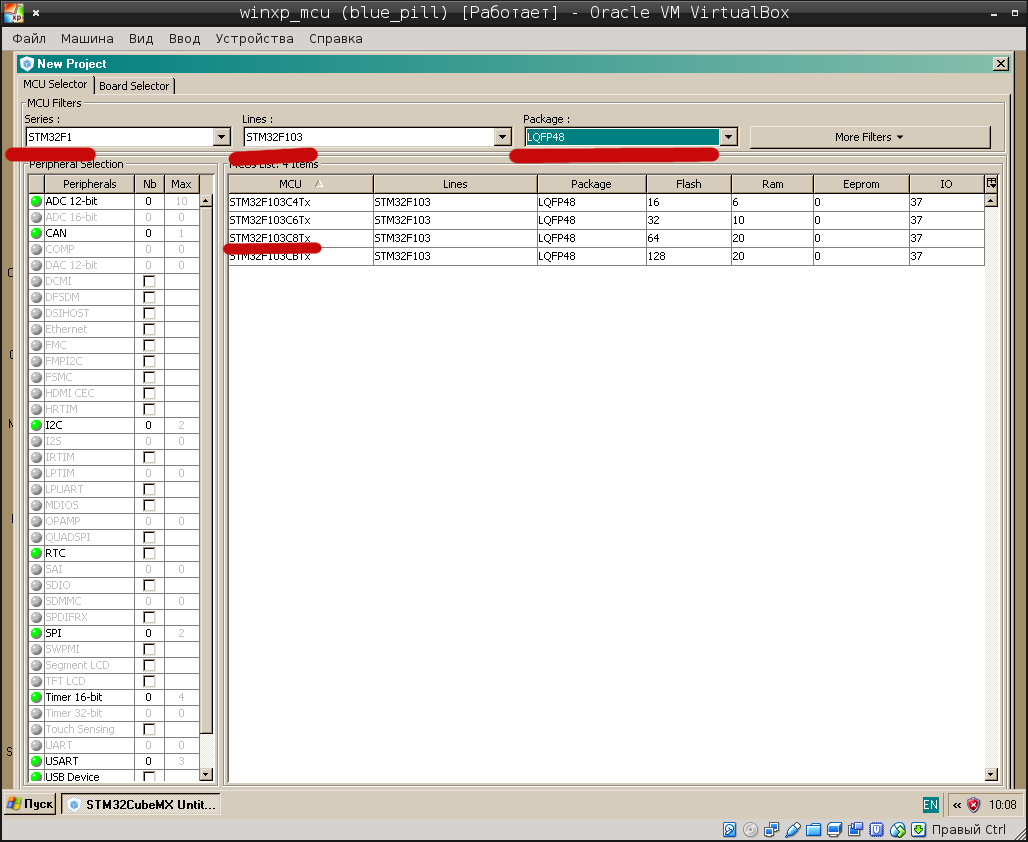Click the VirtualBox shared folders status icon
The image size is (1028, 842).
tap(813, 830)
